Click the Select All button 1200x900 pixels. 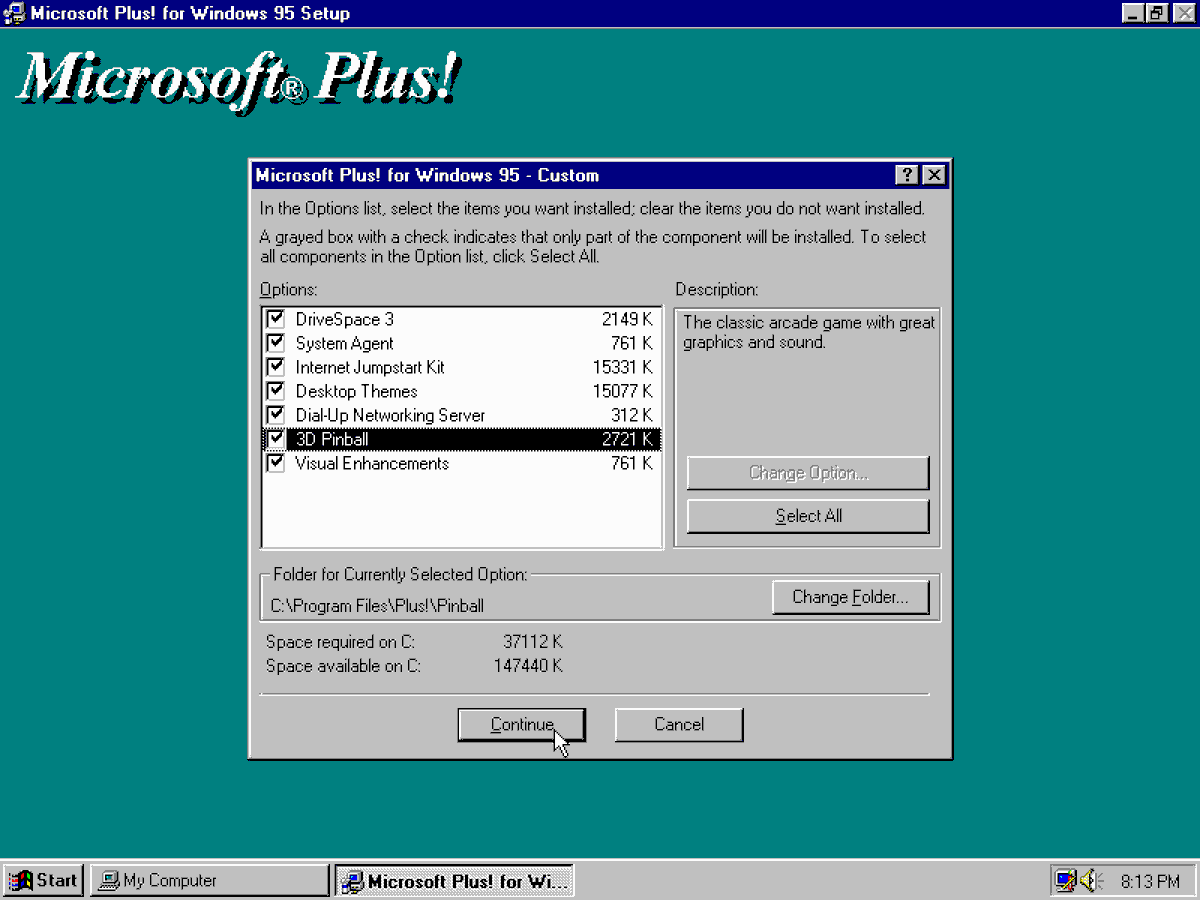pos(808,516)
